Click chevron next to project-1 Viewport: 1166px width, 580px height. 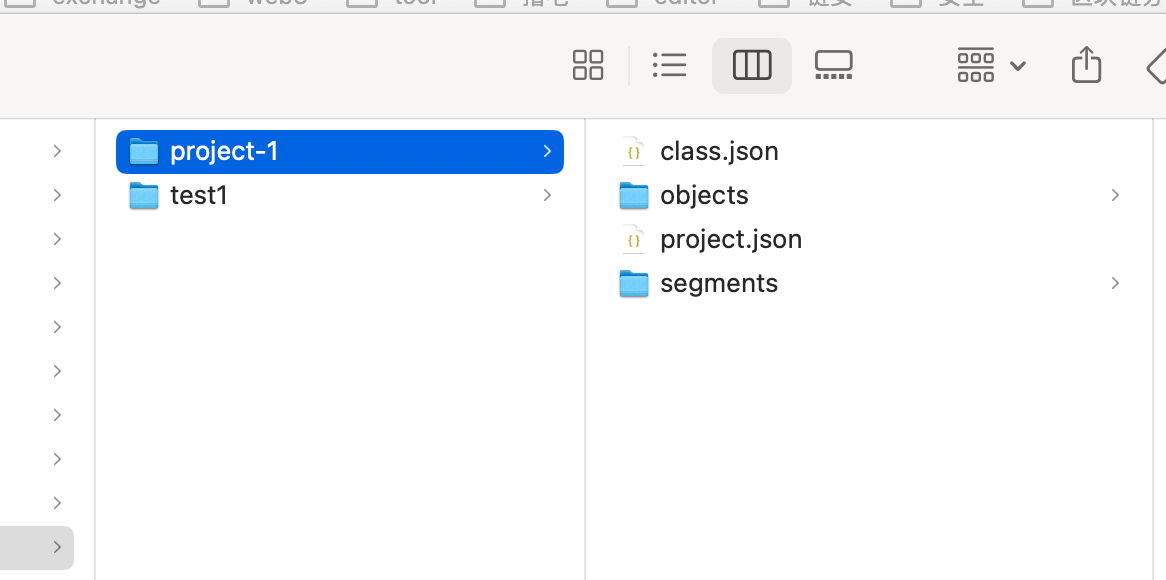coord(547,151)
